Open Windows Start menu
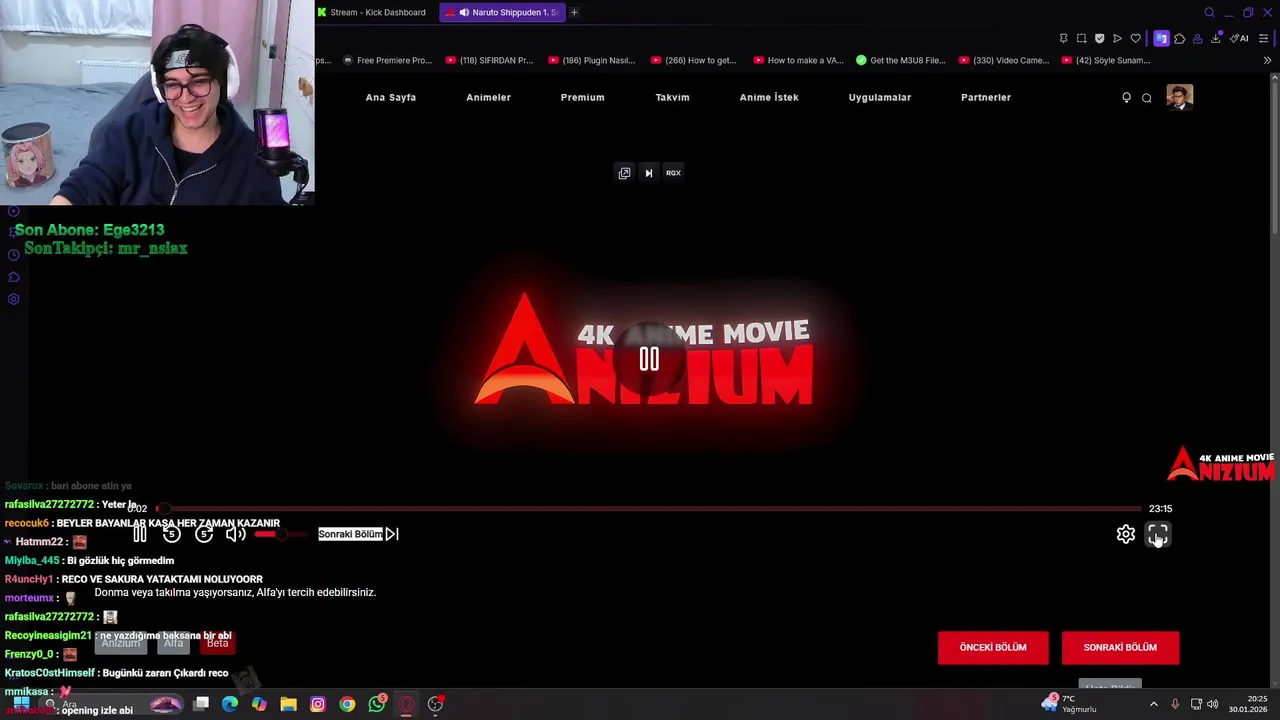The image size is (1280, 720). [21, 704]
